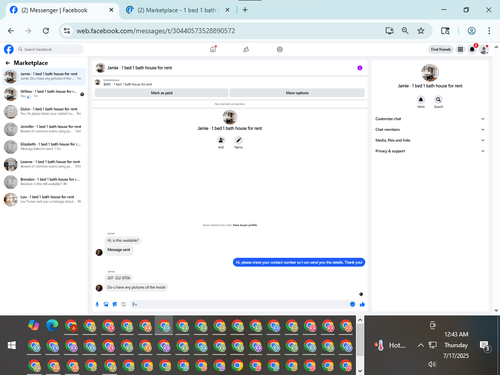The height and width of the screenshot is (375, 500).
Task: Click the Chrome zoom magnifier icon
Action: (x=405, y=31)
